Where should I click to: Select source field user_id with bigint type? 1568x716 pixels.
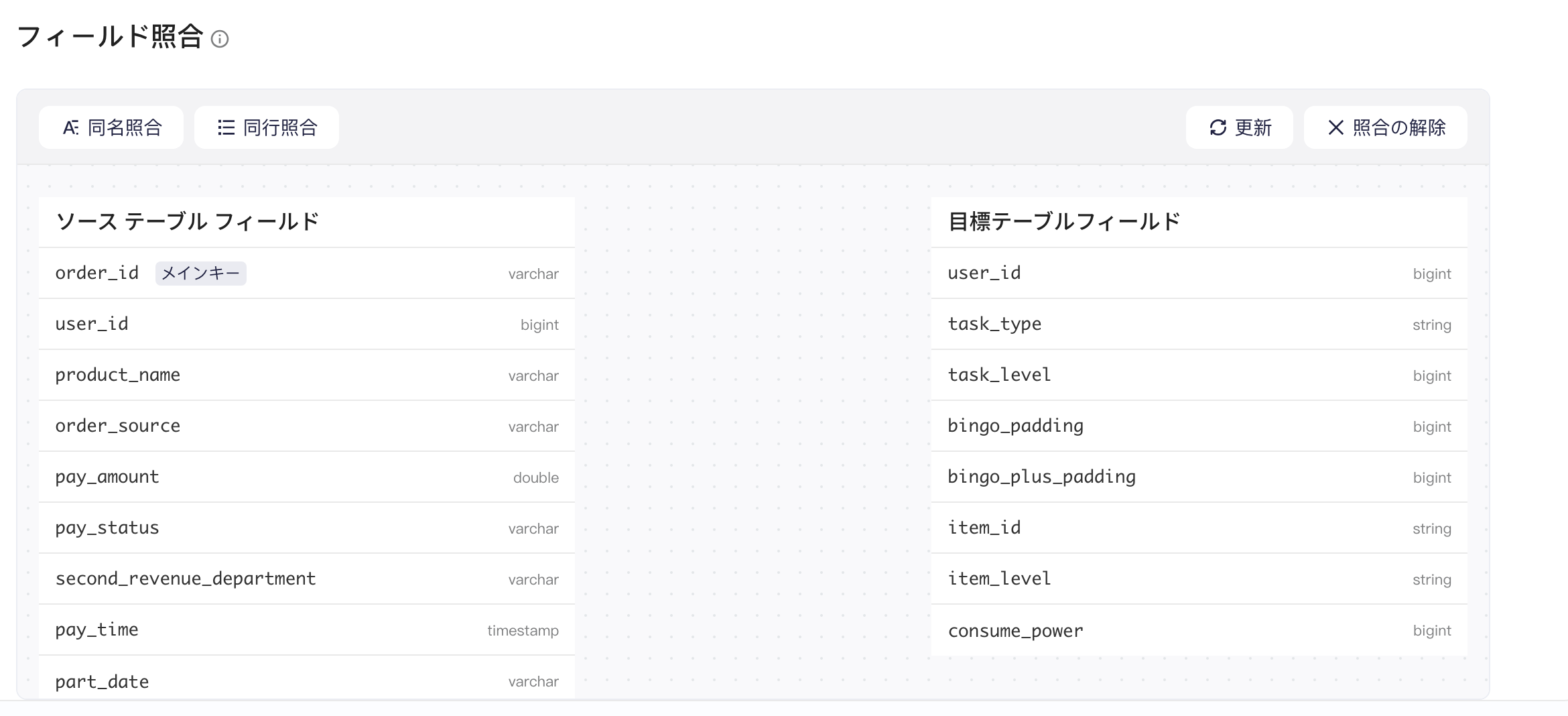coord(307,324)
